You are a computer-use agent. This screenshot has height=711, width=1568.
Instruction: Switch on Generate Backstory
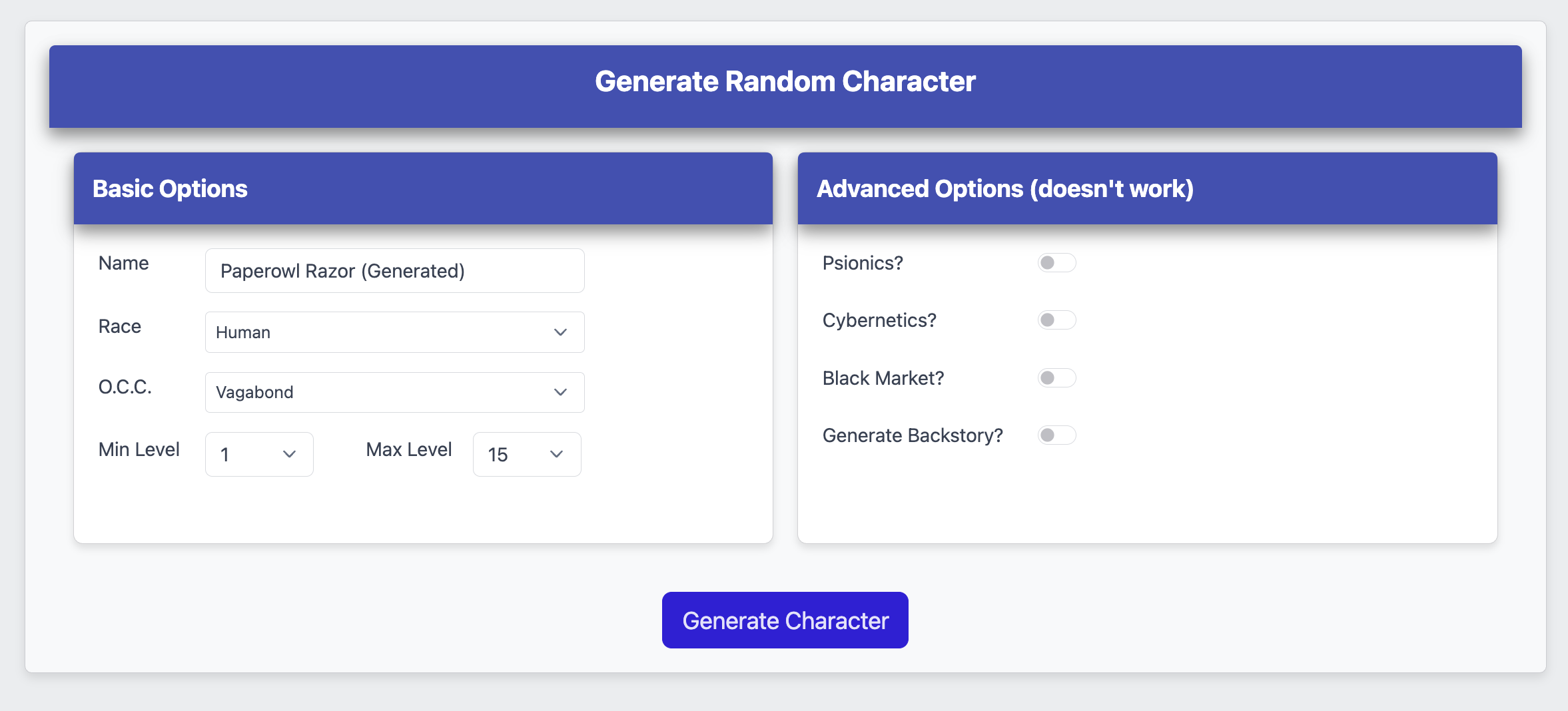[x=1056, y=435]
